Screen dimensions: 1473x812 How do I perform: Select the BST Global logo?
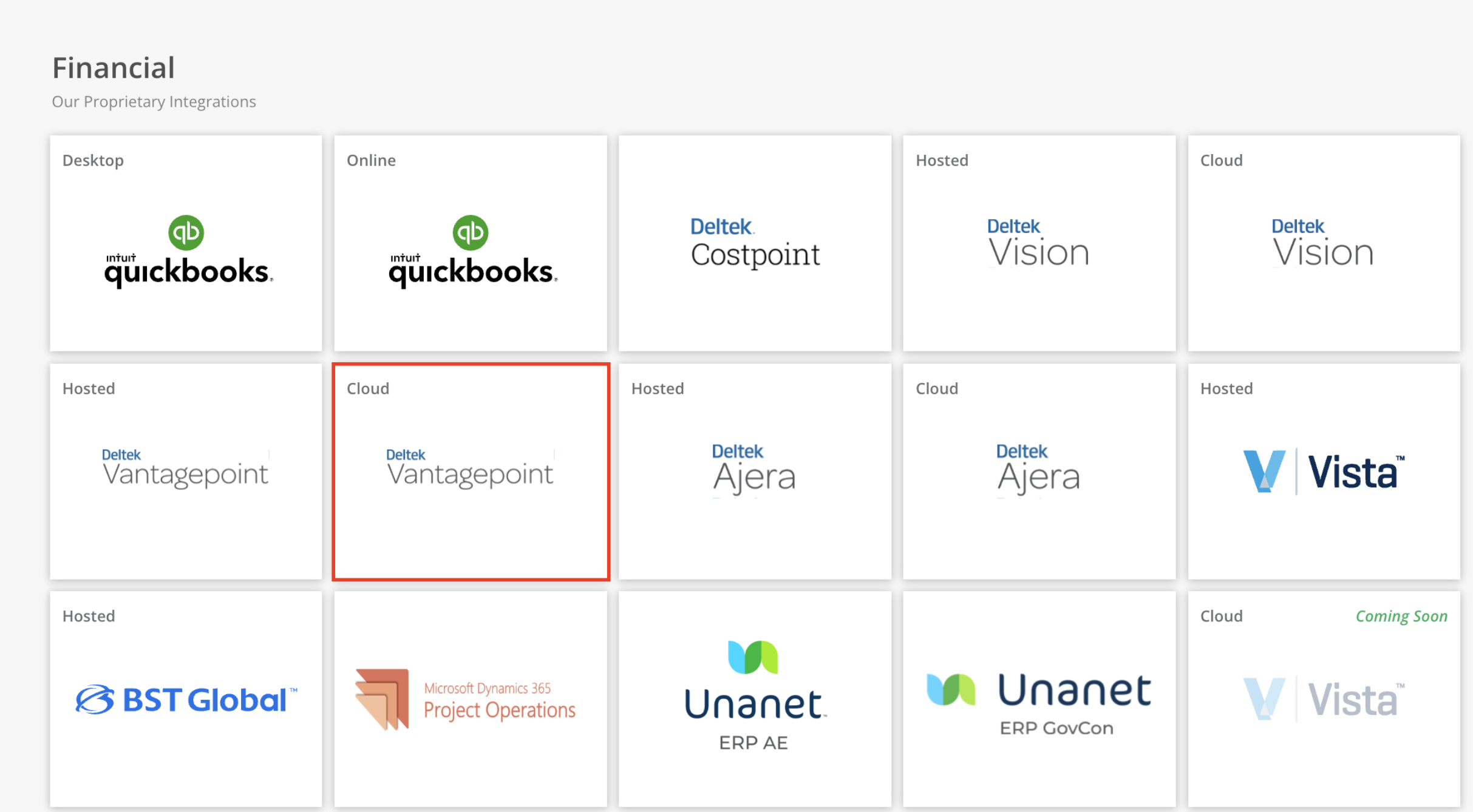tap(186, 699)
